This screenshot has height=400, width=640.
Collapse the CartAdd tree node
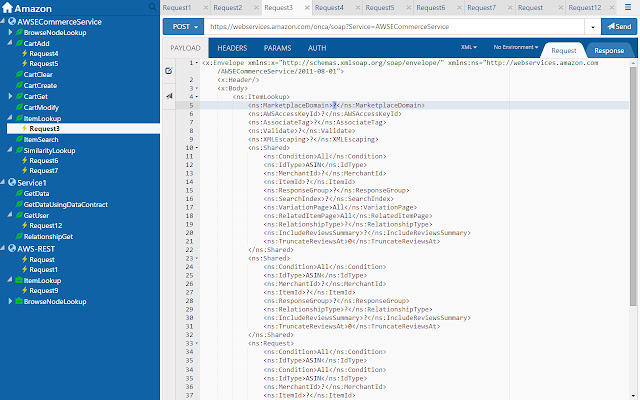point(9,44)
